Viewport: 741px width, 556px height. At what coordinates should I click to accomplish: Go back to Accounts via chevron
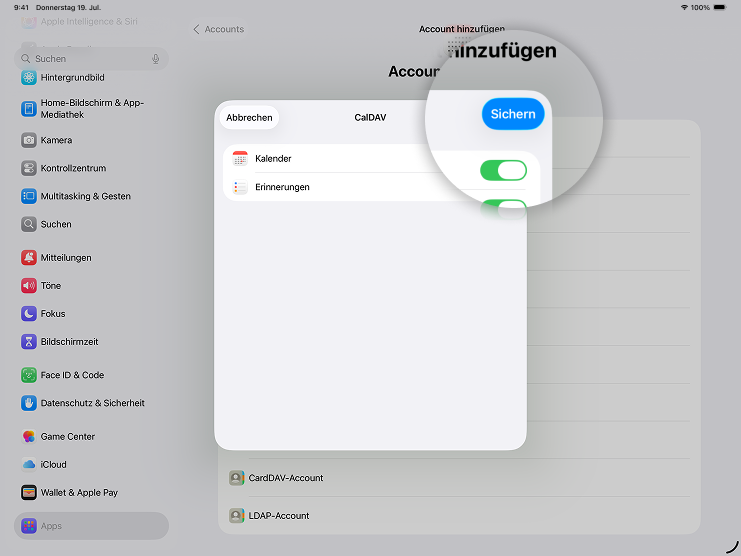(x=197, y=29)
